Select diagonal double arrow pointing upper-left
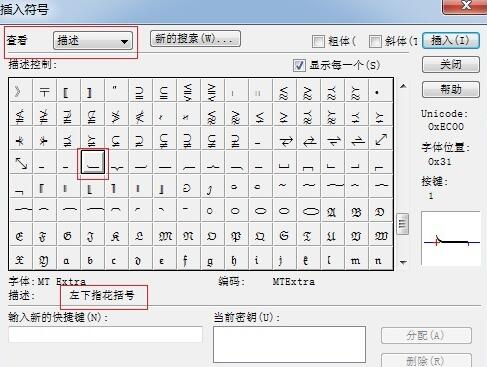 click(21, 163)
